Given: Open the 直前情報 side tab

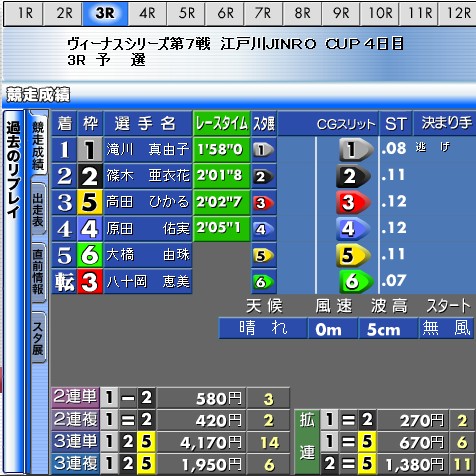Looking at the screenshot, I should pyautogui.click(x=38, y=273).
